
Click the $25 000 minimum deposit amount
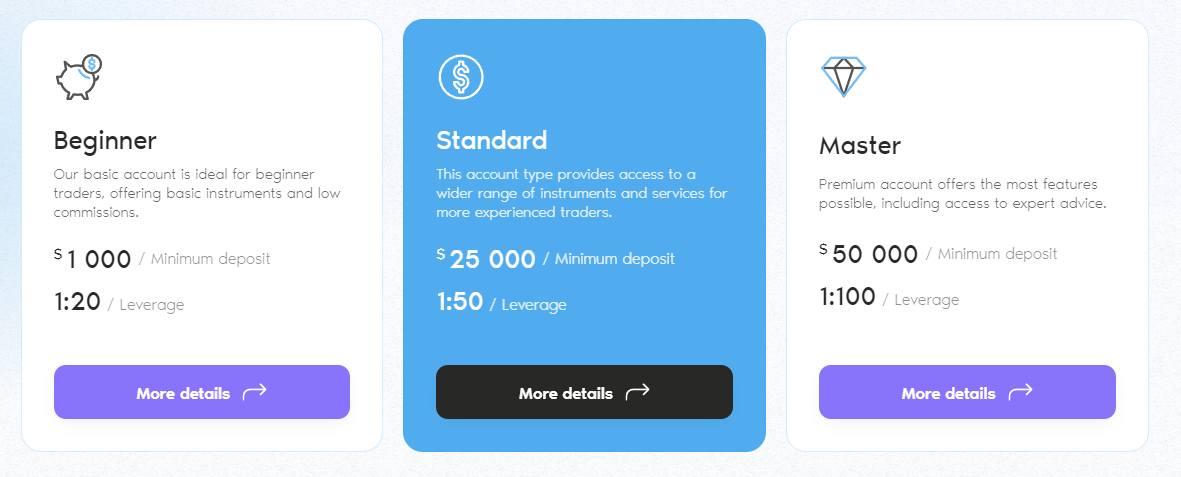tap(492, 259)
